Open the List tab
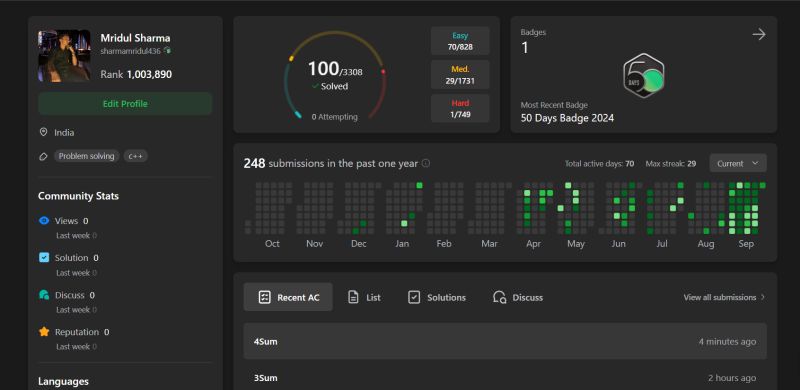The width and height of the screenshot is (800, 390). [x=364, y=297]
